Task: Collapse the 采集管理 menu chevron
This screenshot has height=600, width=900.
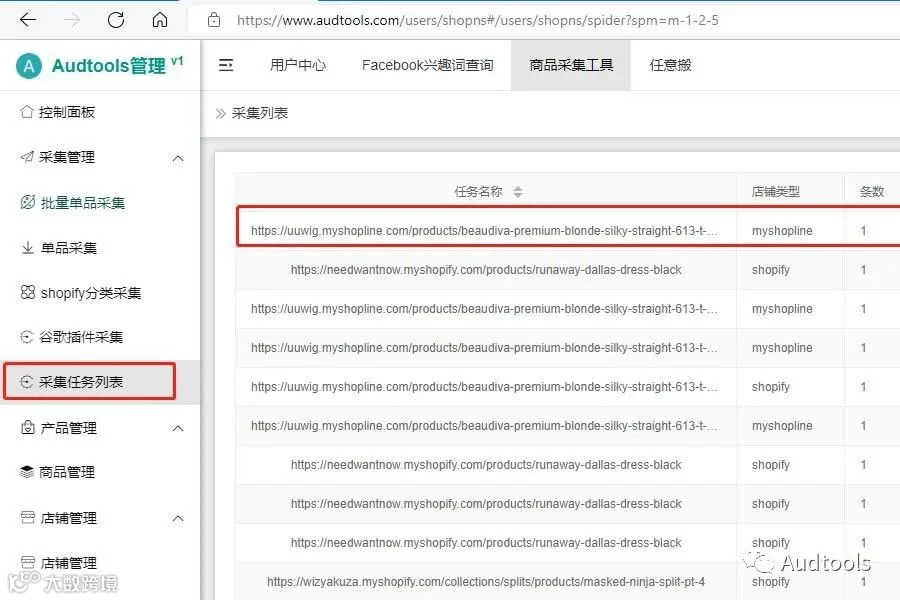Action: click(178, 158)
